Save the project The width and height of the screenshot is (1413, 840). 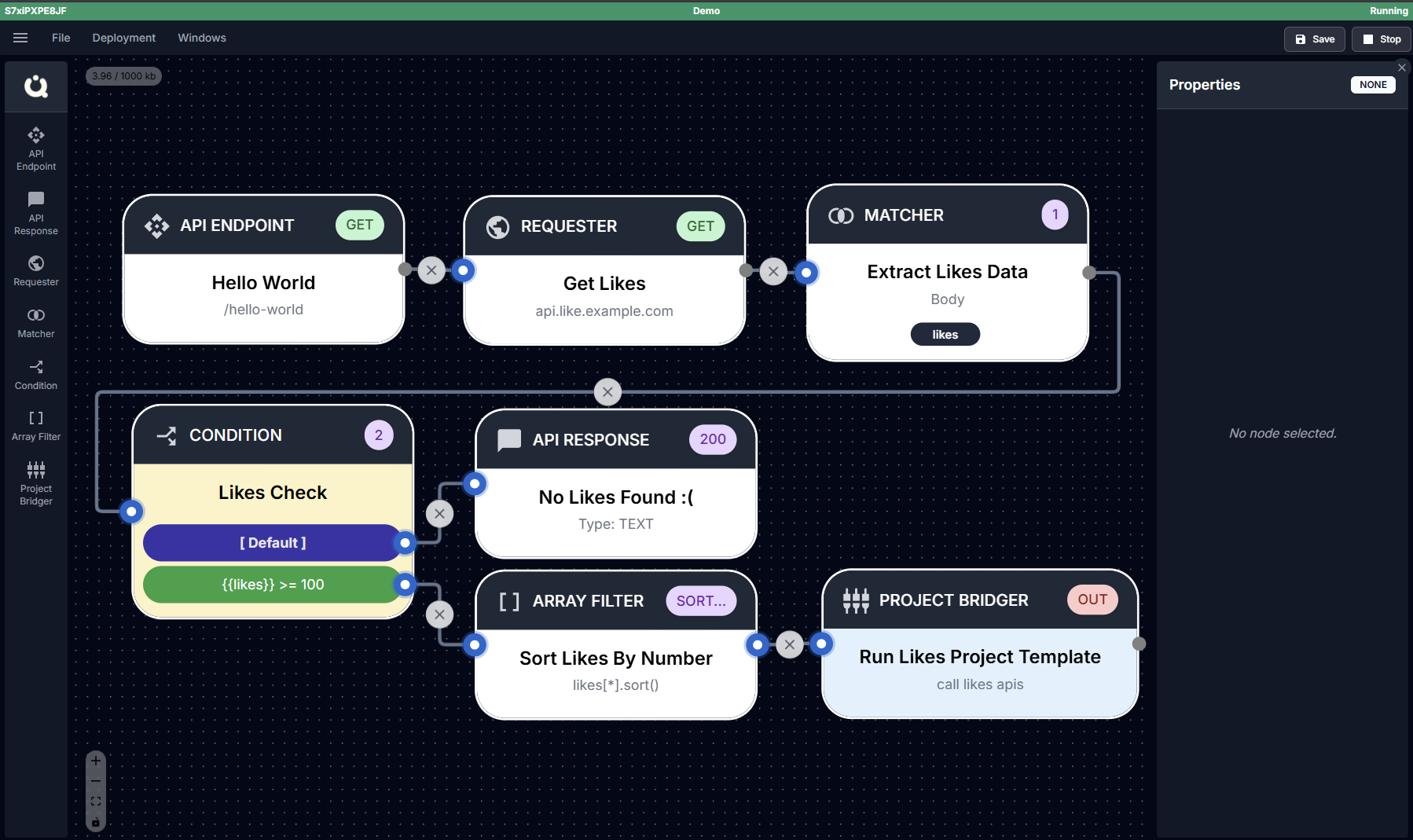[x=1315, y=39]
